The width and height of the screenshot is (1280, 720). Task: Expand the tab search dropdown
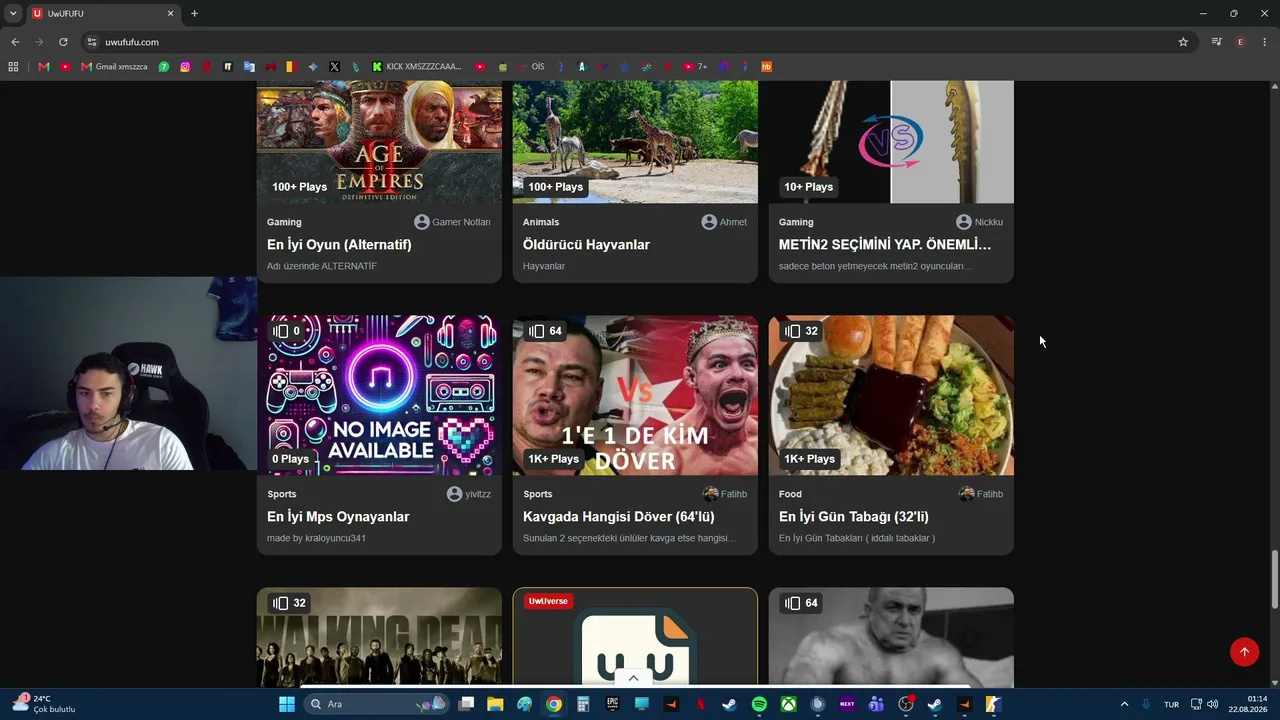[13, 13]
